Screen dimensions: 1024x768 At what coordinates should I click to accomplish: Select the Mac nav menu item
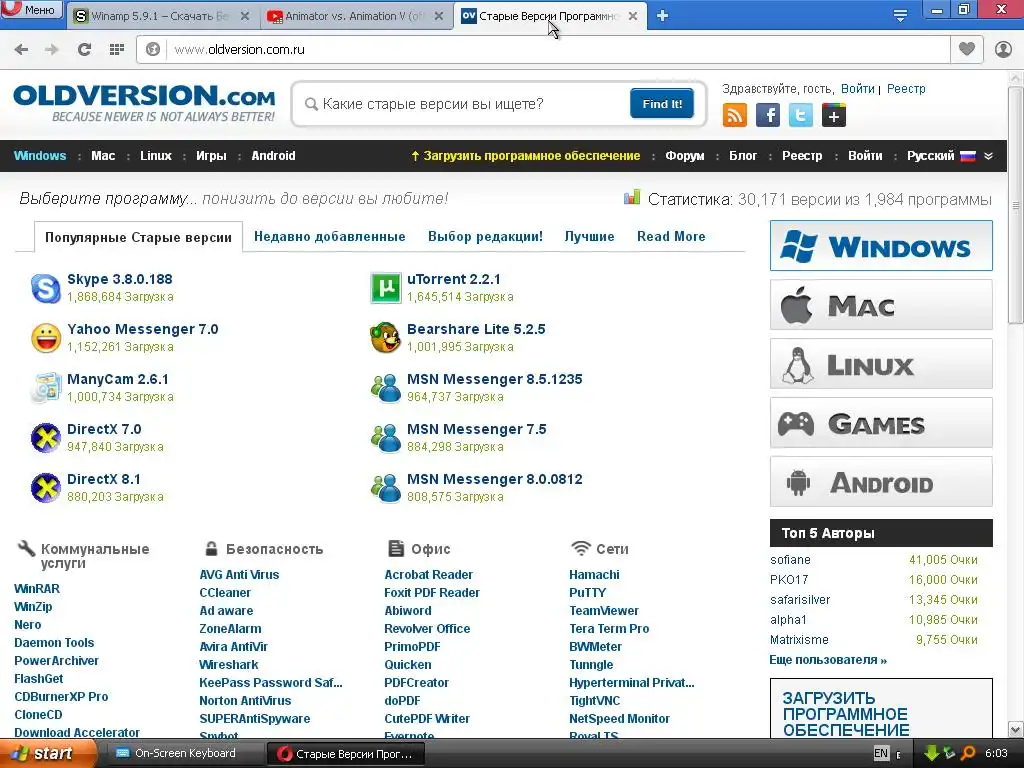[103, 156]
